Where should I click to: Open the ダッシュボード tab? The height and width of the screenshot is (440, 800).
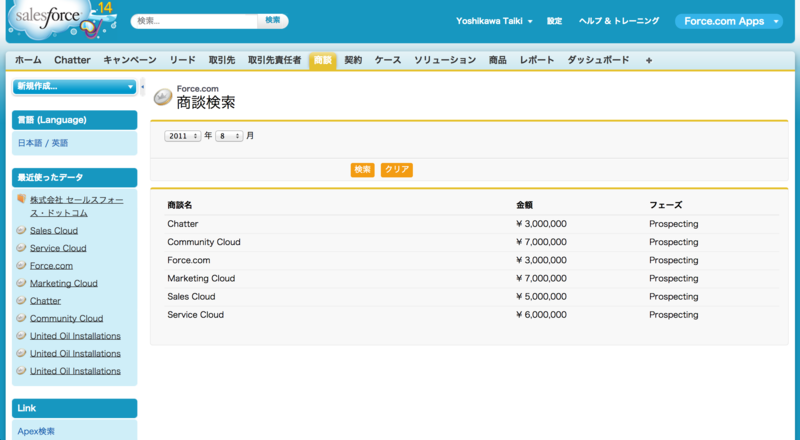point(598,60)
